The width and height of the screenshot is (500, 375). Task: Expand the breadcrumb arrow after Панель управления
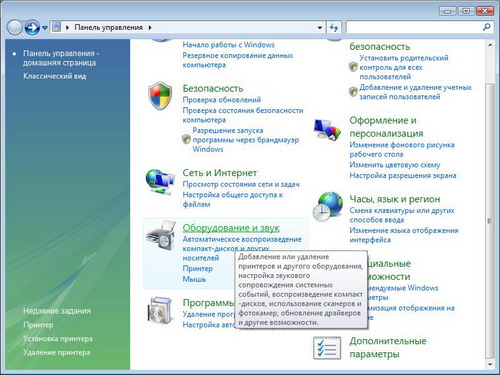[x=150, y=28]
